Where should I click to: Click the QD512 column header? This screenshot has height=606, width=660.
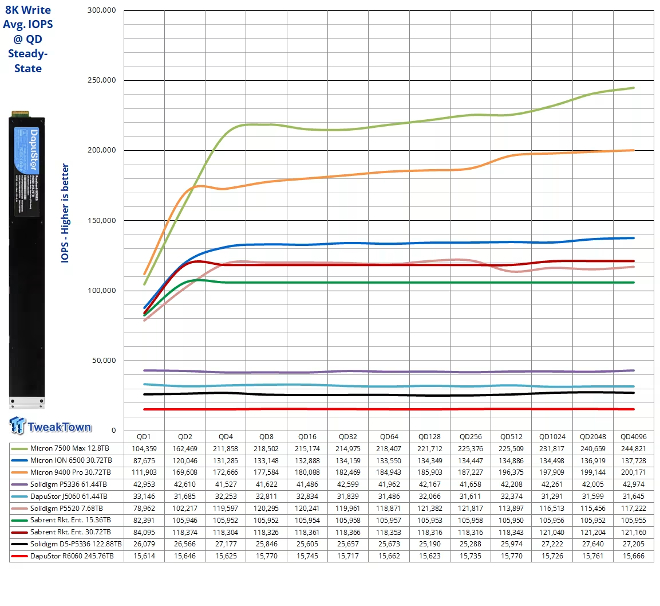[511, 437]
